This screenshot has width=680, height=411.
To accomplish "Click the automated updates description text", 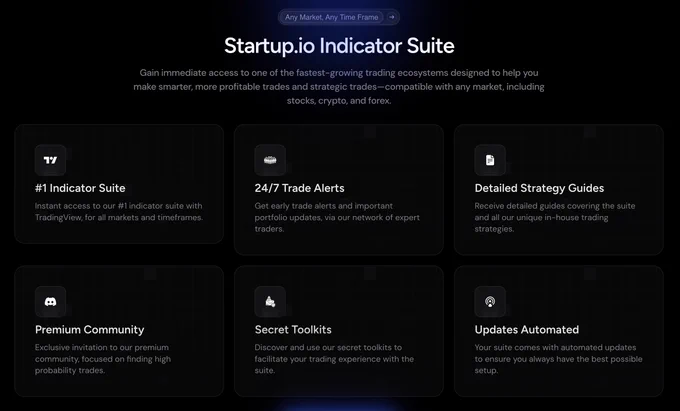I will point(559,359).
